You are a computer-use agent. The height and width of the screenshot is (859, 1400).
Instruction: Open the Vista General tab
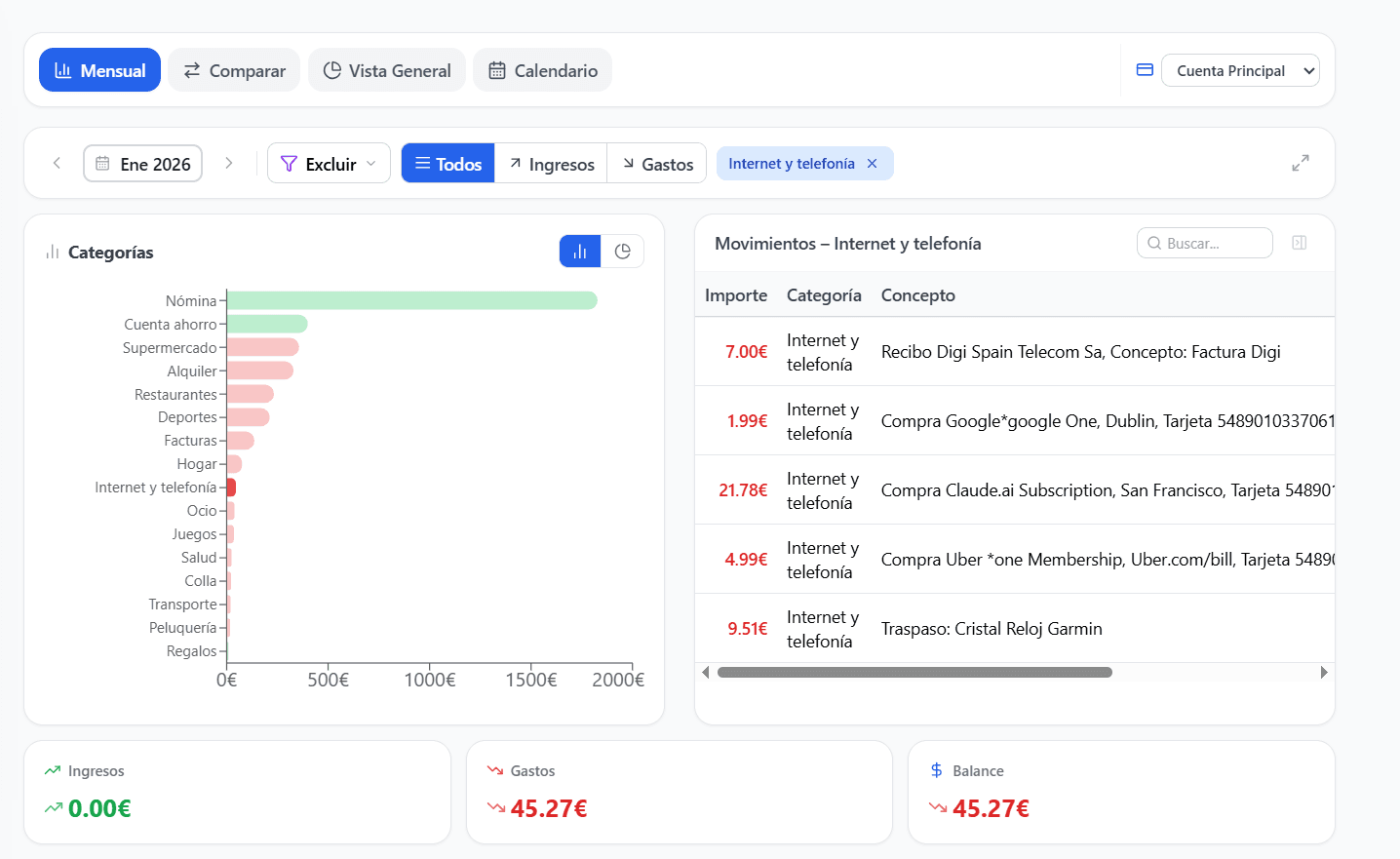(387, 70)
